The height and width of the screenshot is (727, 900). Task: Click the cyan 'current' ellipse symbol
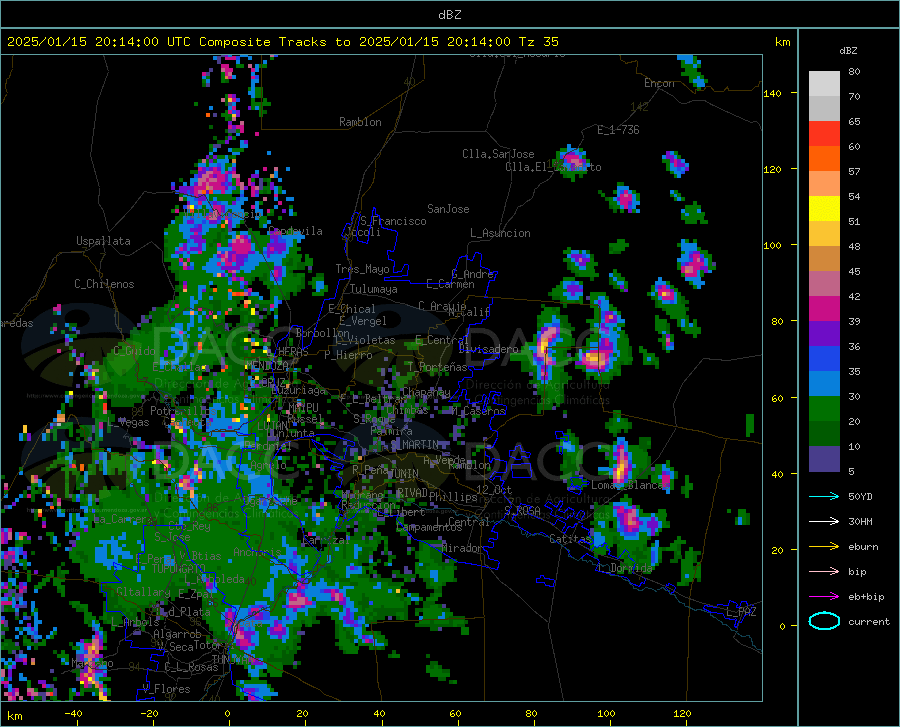824,621
